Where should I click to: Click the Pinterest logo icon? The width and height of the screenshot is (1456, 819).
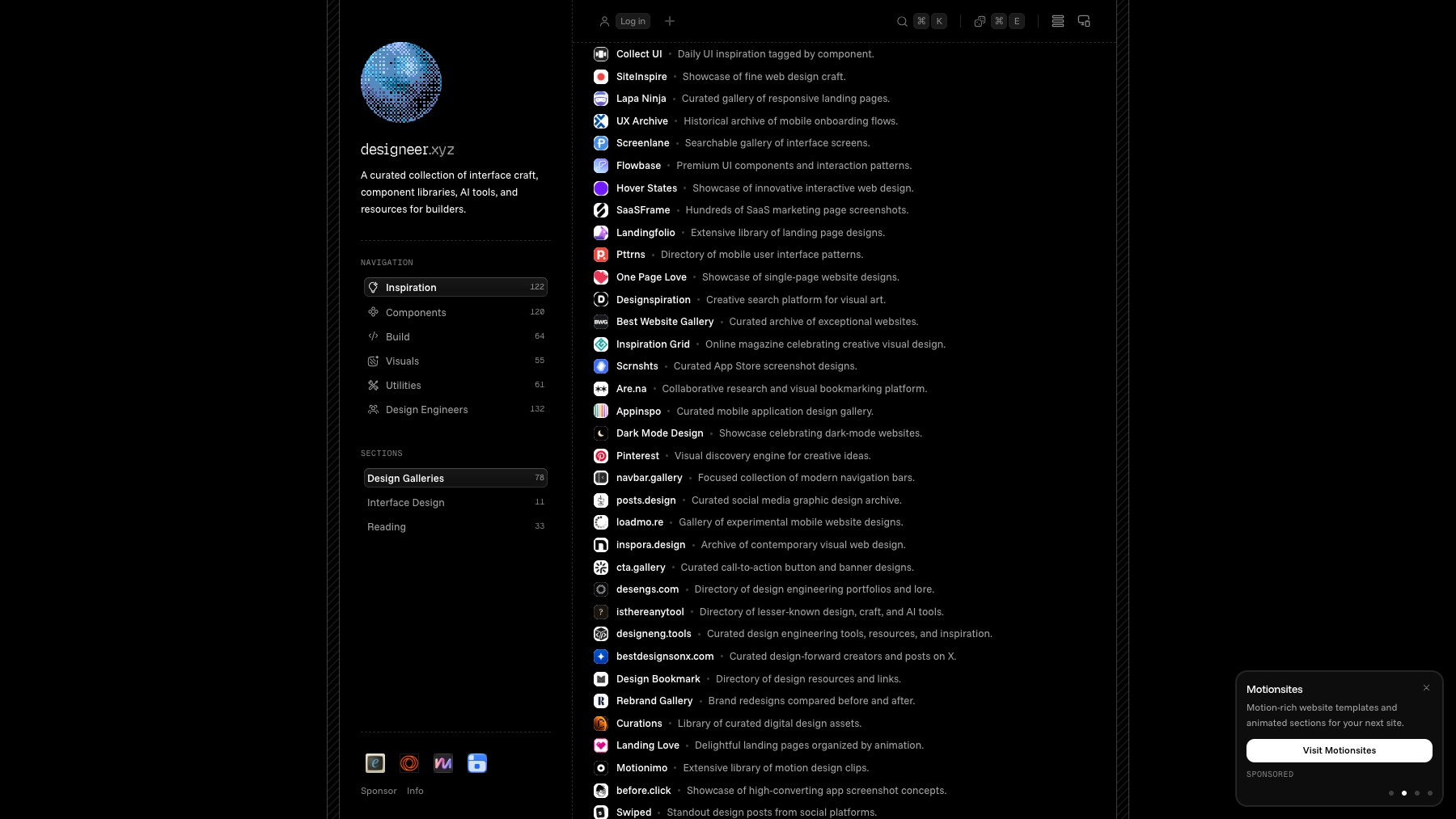pos(601,456)
